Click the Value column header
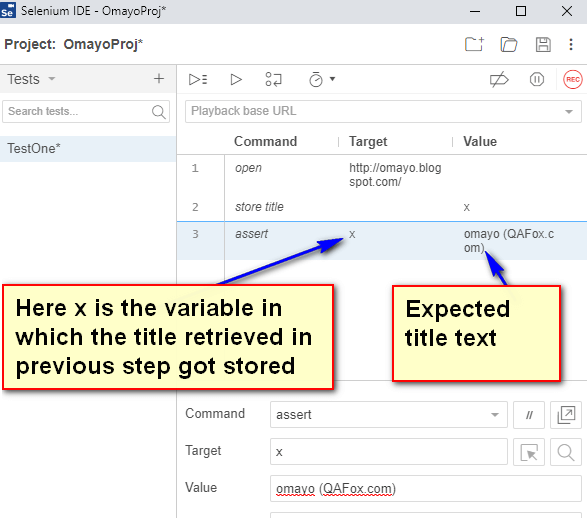Image resolution: width=587 pixels, height=518 pixels. pos(480,141)
